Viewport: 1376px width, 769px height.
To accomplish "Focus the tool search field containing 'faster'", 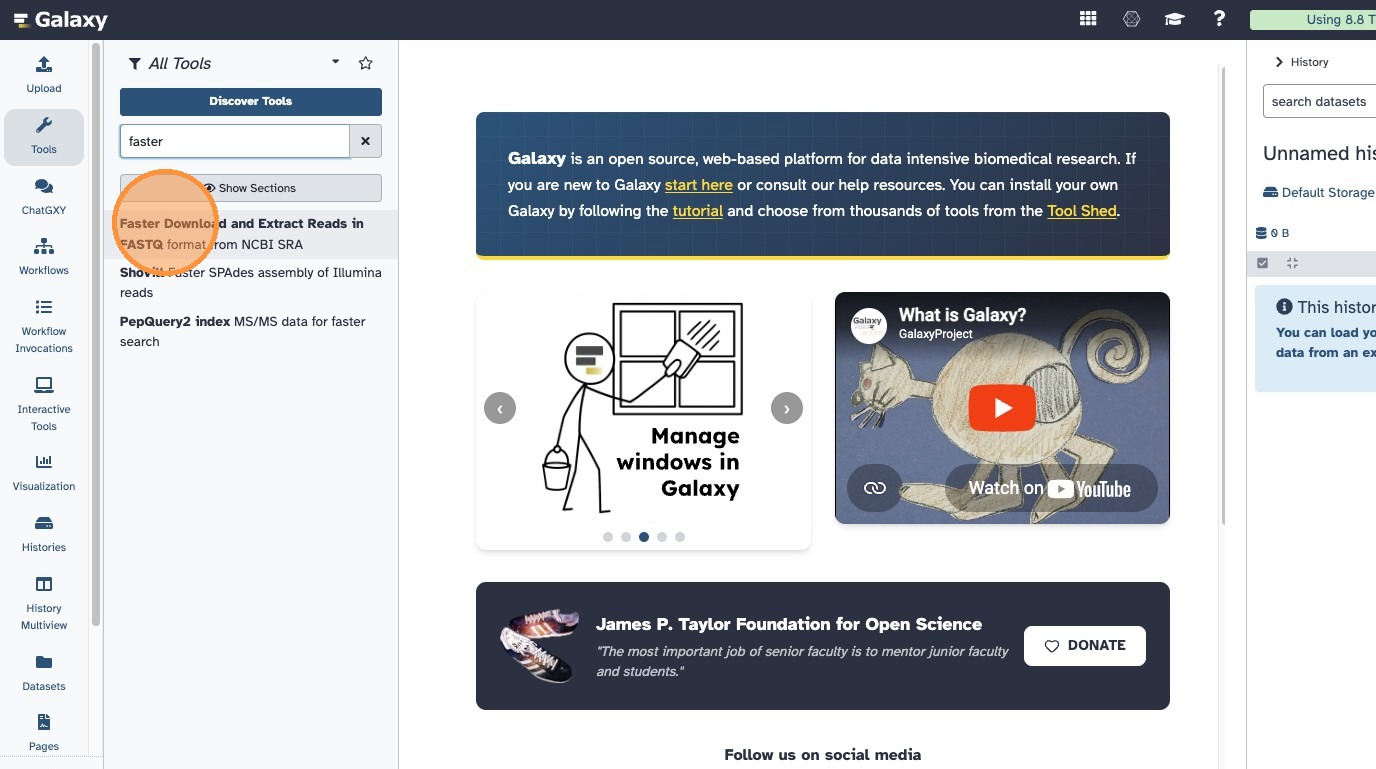I will (x=235, y=141).
